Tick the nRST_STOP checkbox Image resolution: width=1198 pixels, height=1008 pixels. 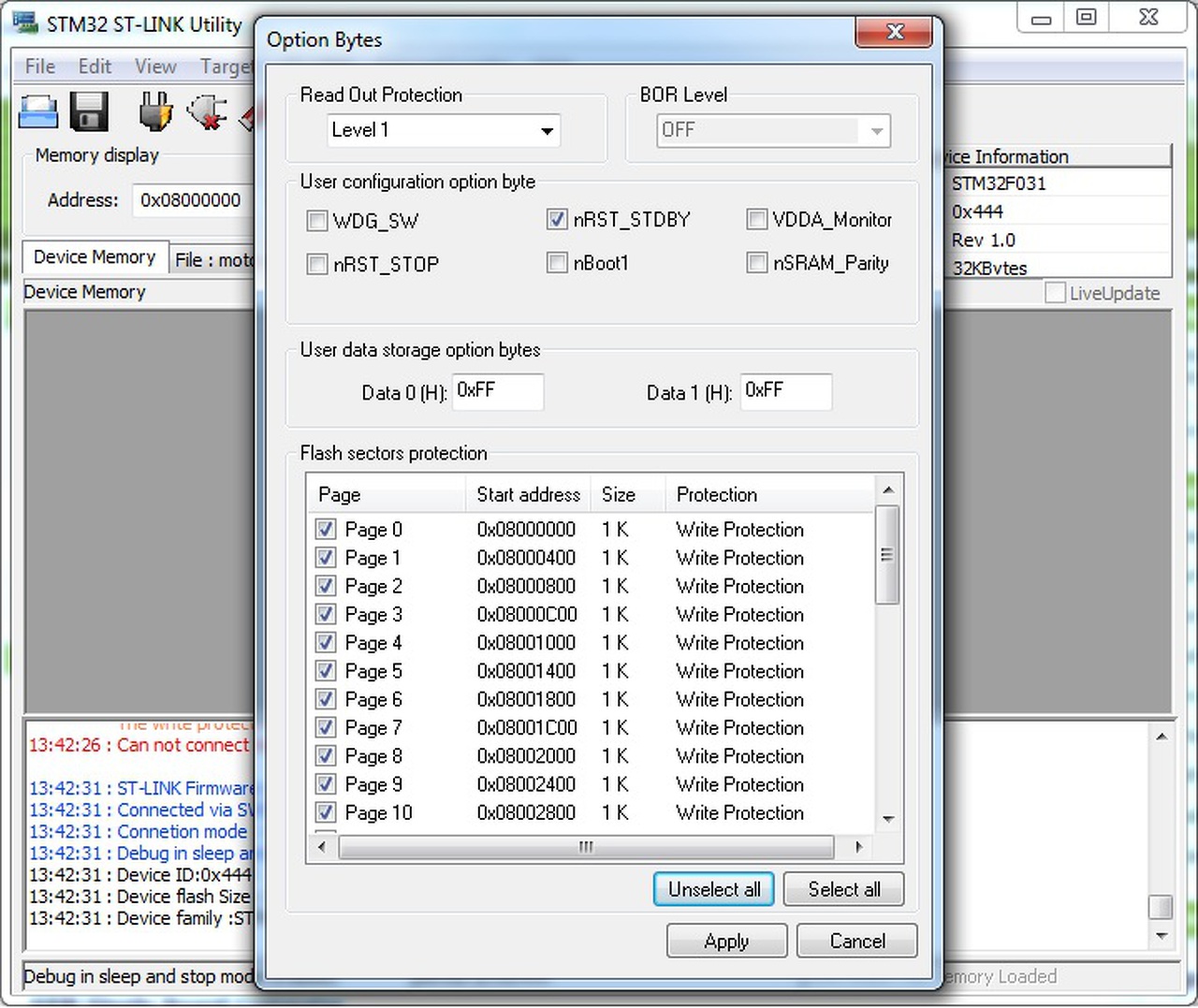317,264
